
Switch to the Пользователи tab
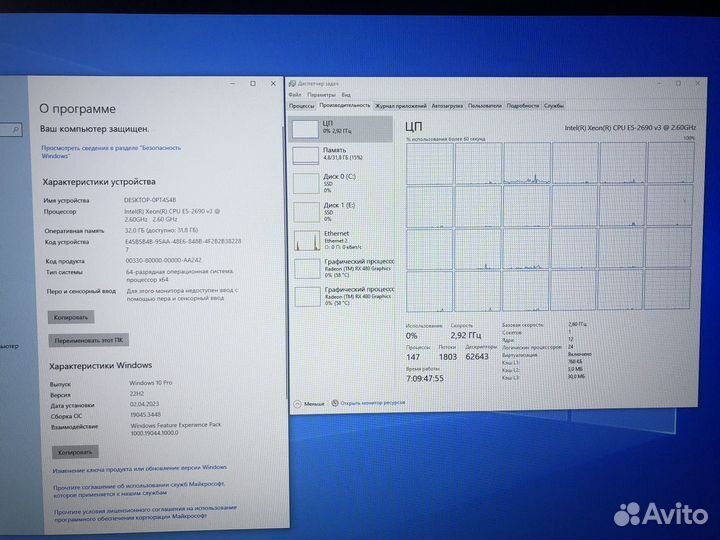pos(484,106)
